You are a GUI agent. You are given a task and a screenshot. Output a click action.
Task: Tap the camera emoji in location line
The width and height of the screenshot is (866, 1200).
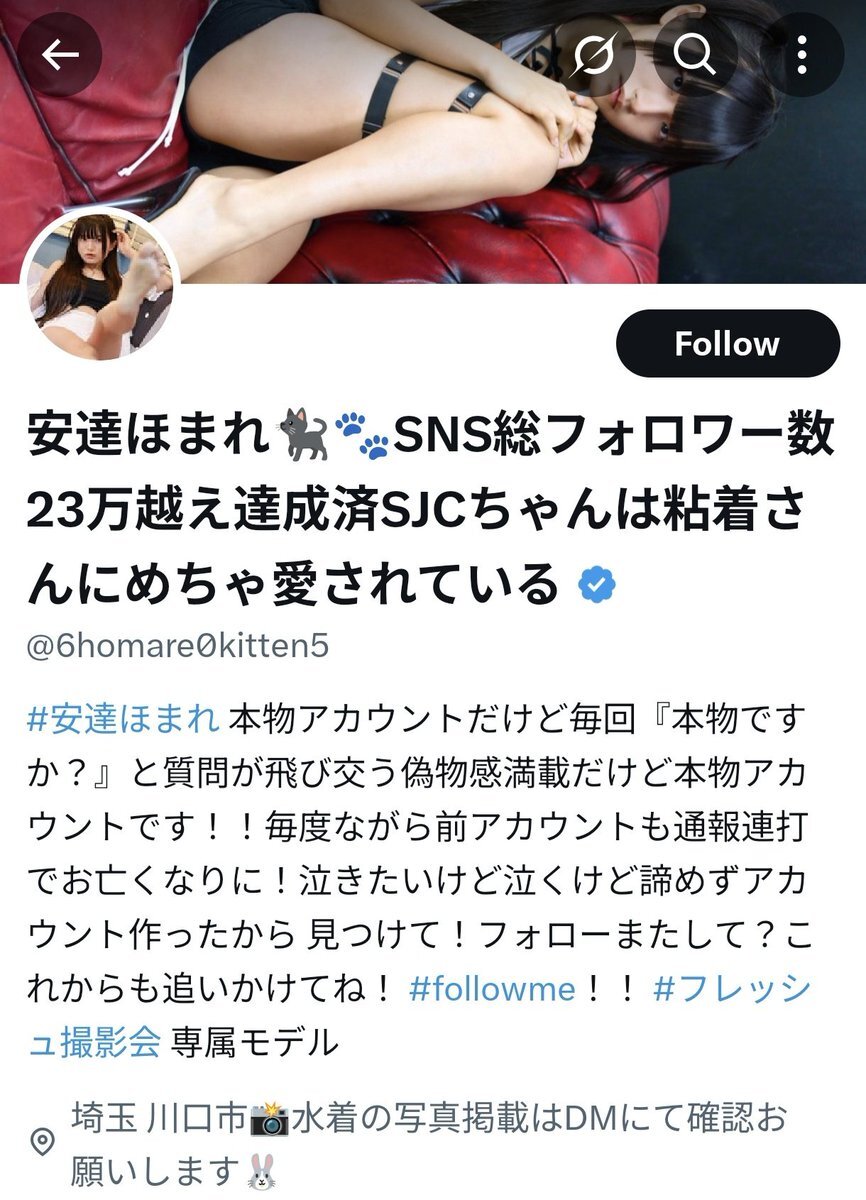coord(270,1117)
